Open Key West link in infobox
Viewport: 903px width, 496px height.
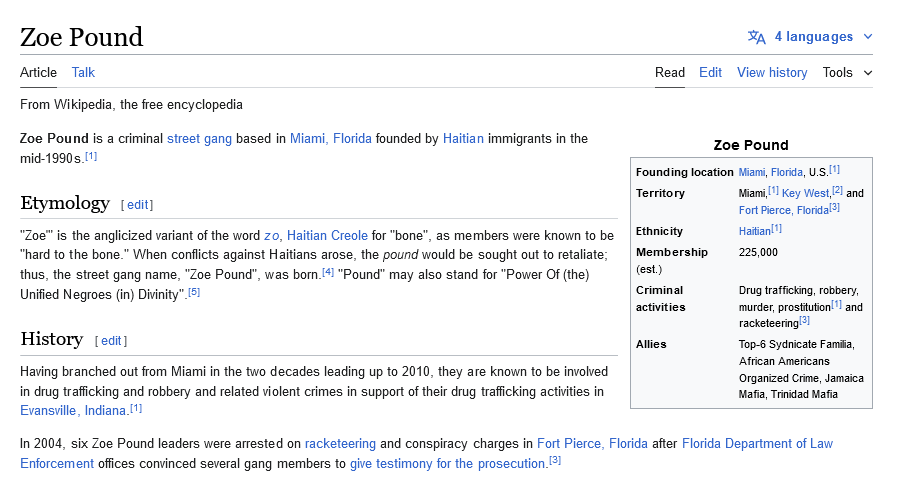[x=805, y=193]
